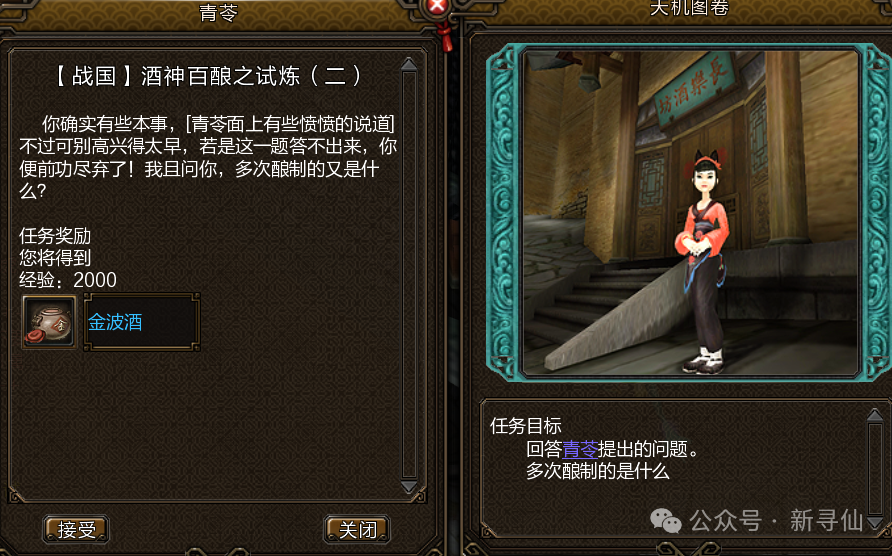Click the 长樂酒坊 signboard in the scene image
This screenshot has width=892, height=556.
(695, 88)
